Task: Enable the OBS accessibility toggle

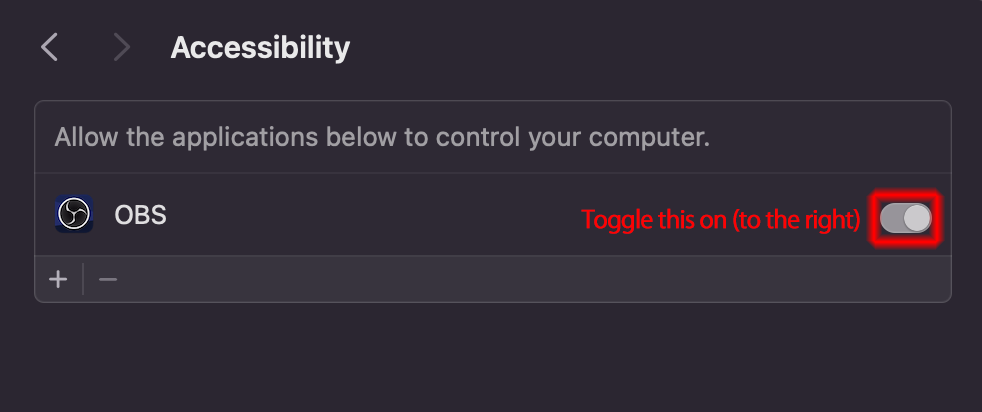Action: click(x=906, y=218)
